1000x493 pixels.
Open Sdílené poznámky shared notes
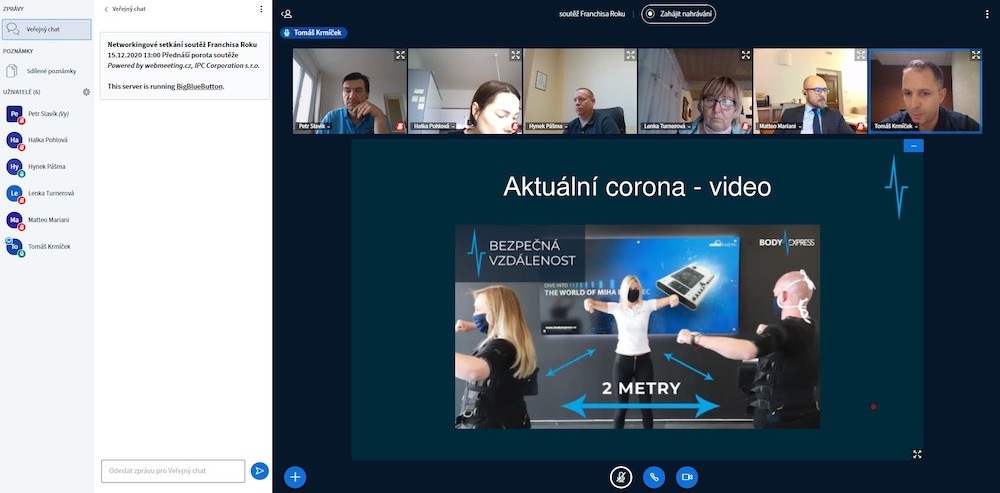click(46, 71)
